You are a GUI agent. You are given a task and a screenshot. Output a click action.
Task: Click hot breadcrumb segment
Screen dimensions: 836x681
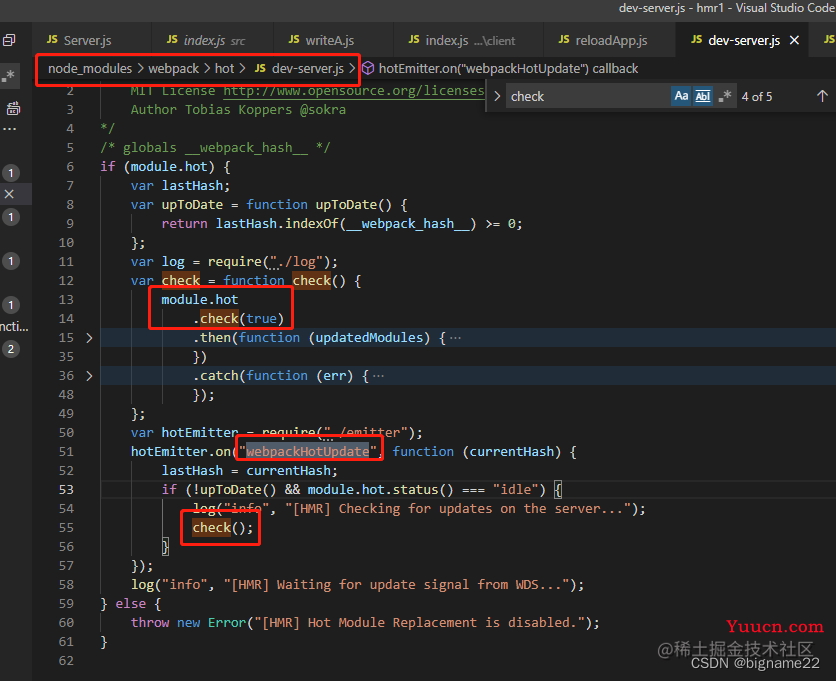pos(224,69)
